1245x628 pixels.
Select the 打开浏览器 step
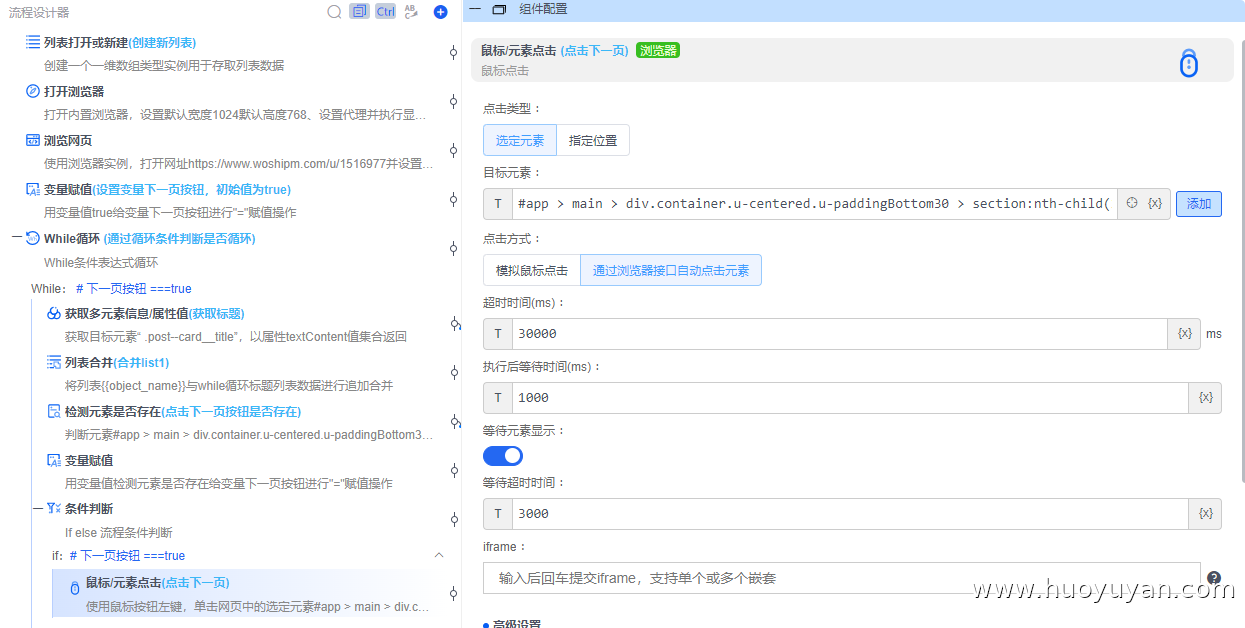(x=74, y=91)
